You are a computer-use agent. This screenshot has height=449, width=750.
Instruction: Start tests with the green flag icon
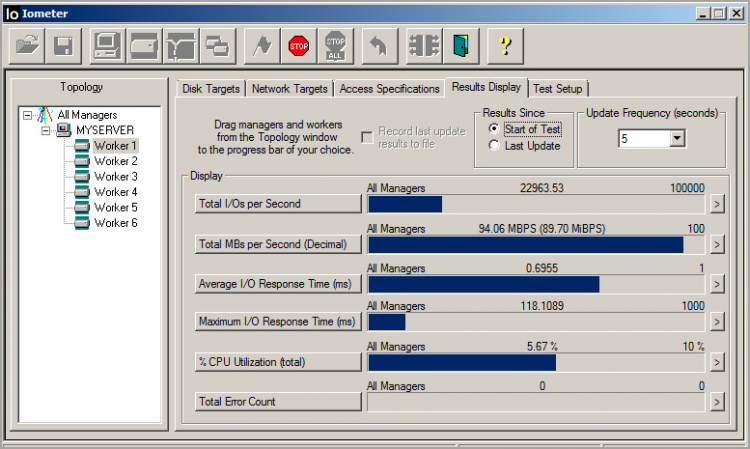point(262,46)
